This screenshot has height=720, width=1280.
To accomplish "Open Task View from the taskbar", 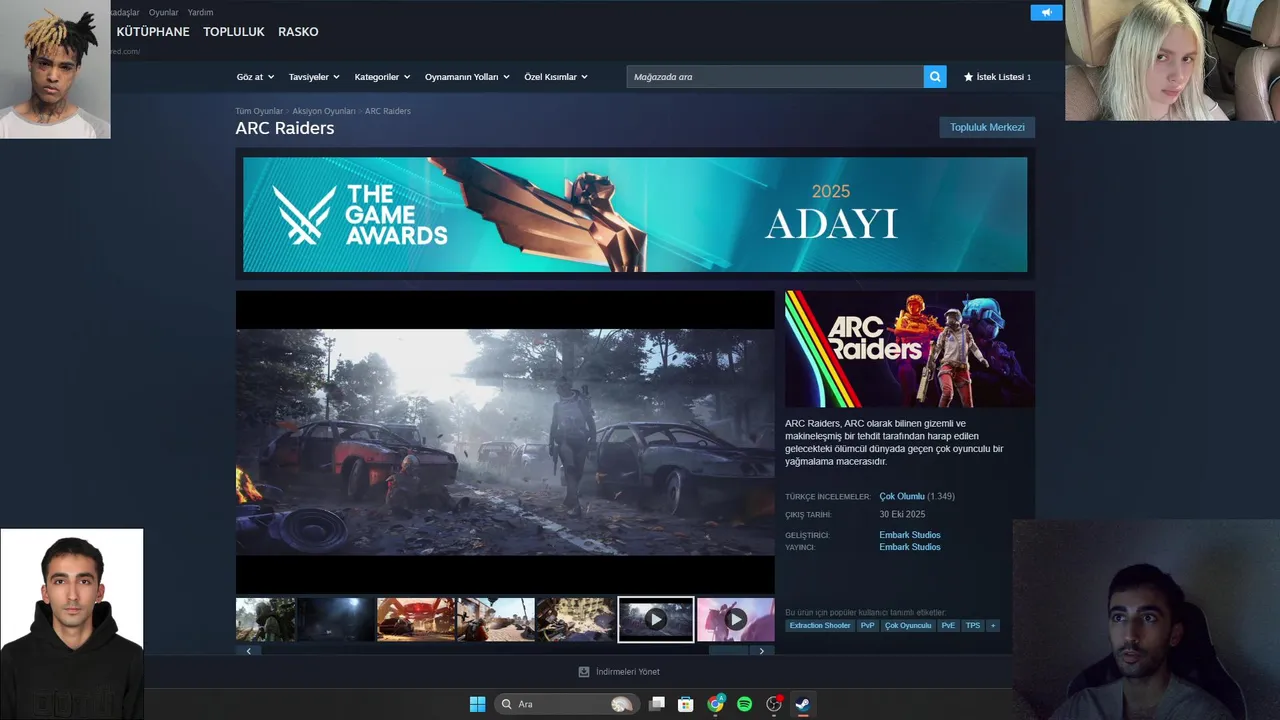I will [x=657, y=704].
